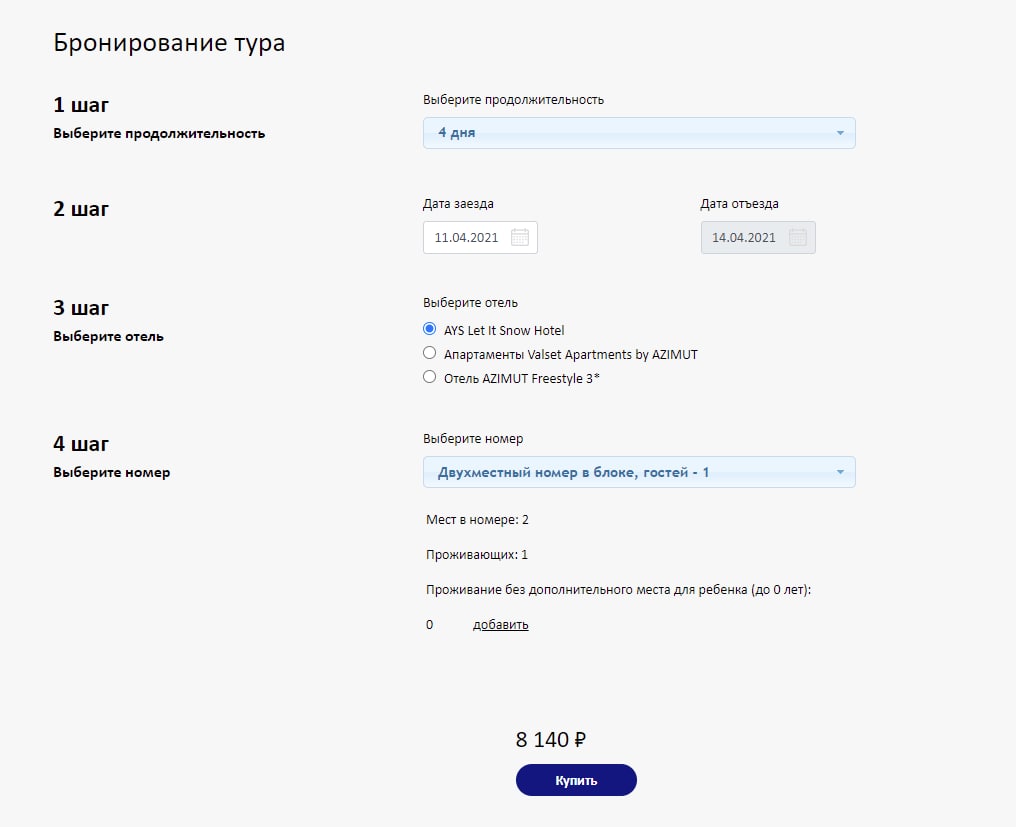Click the 'Купить' purchase button
Viewport: 1016px width, 827px height.
coord(576,780)
